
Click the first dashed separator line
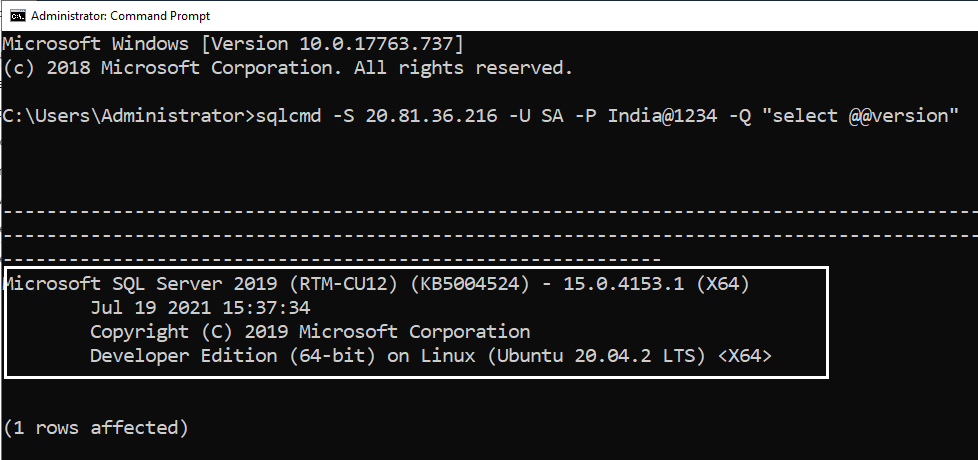[490, 212]
